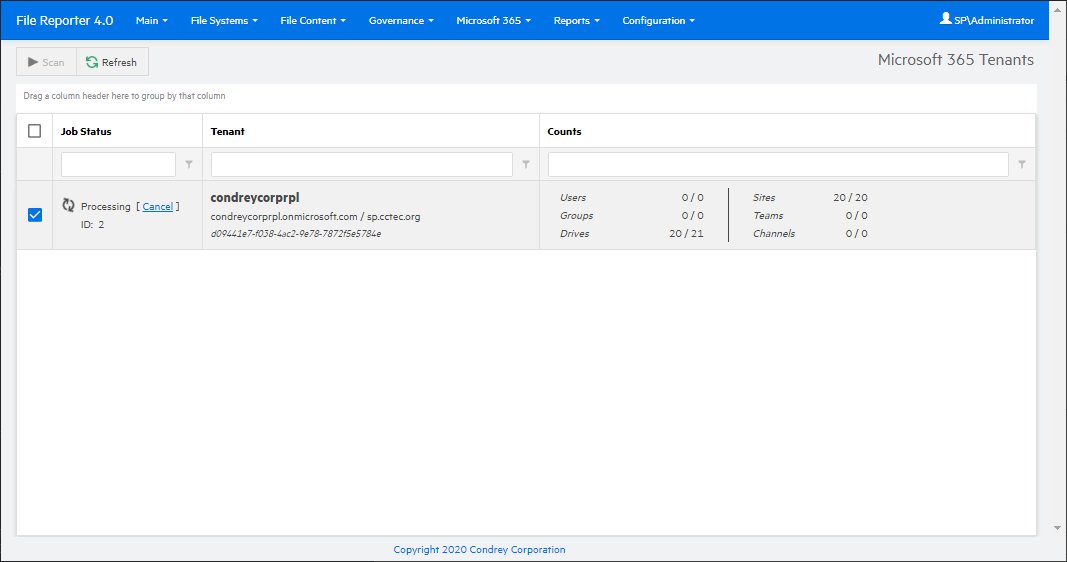The width and height of the screenshot is (1067, 562).
Task: Click the green Refresh arrows icon
Action: [x=92, y=62]
